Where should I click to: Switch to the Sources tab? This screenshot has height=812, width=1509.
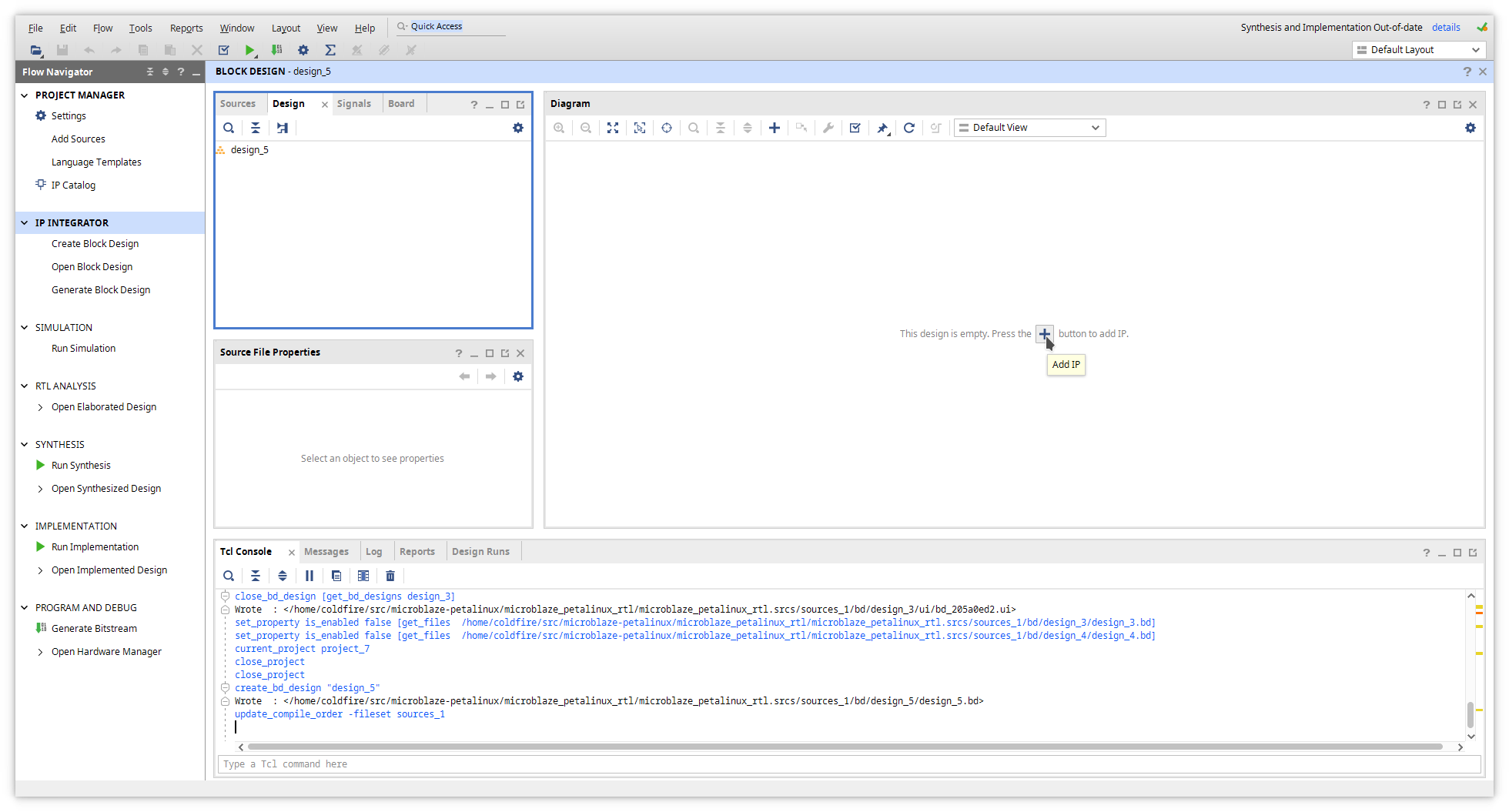(238, 104)
